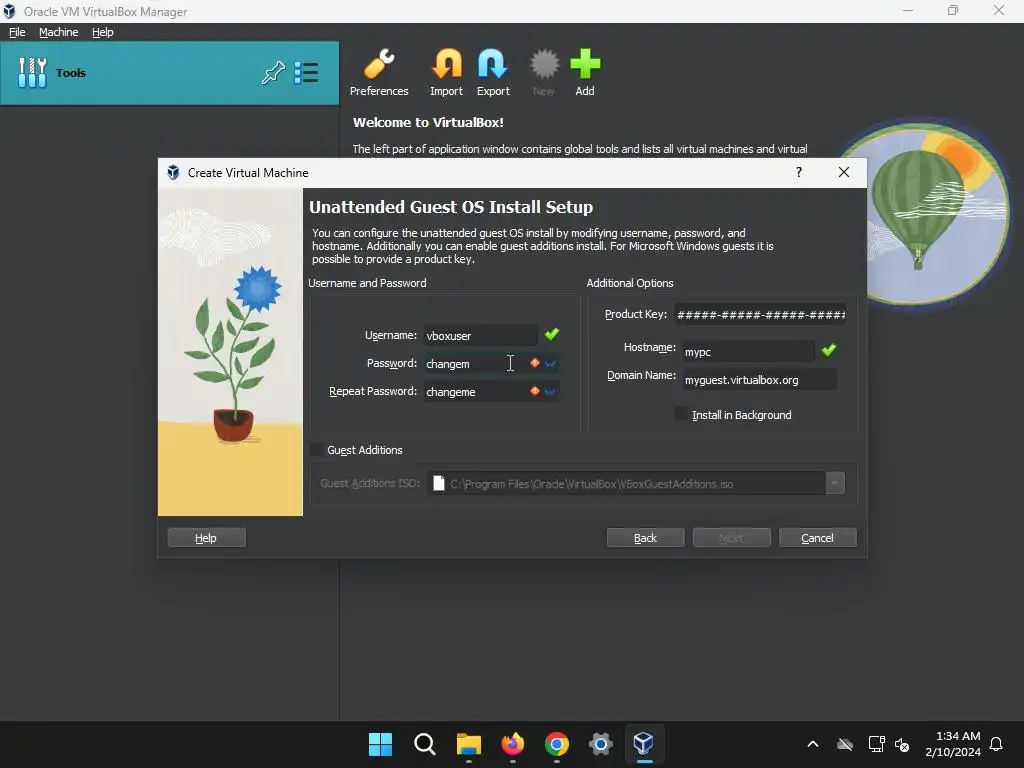This screenshot has width=1024, height=768.
Task: Expand the Guest Additions ISO dropdown arrow
Action: (x=835, y=483)
